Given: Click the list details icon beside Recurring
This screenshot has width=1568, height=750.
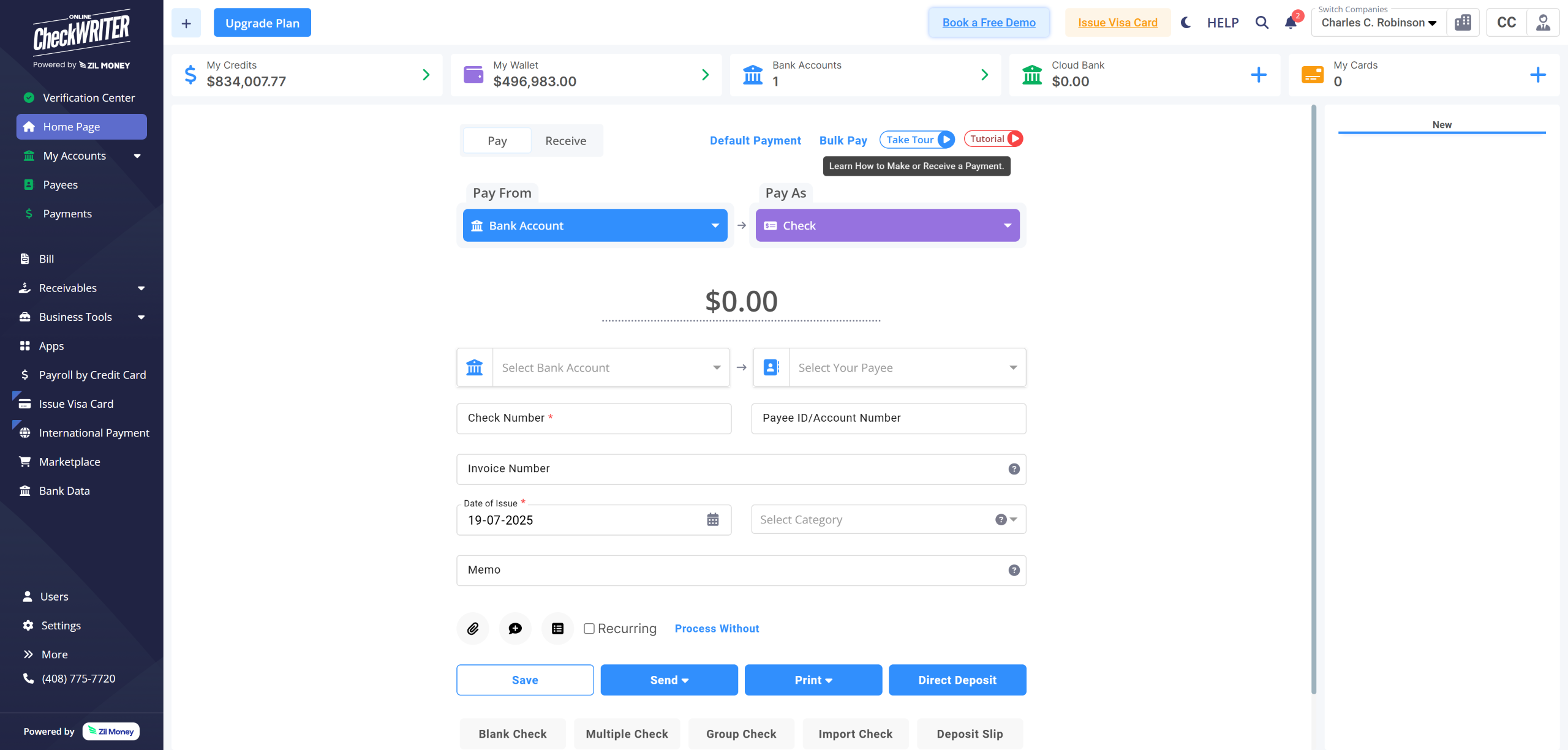Looking at the screenshot, I should click(x=557, y=628).
